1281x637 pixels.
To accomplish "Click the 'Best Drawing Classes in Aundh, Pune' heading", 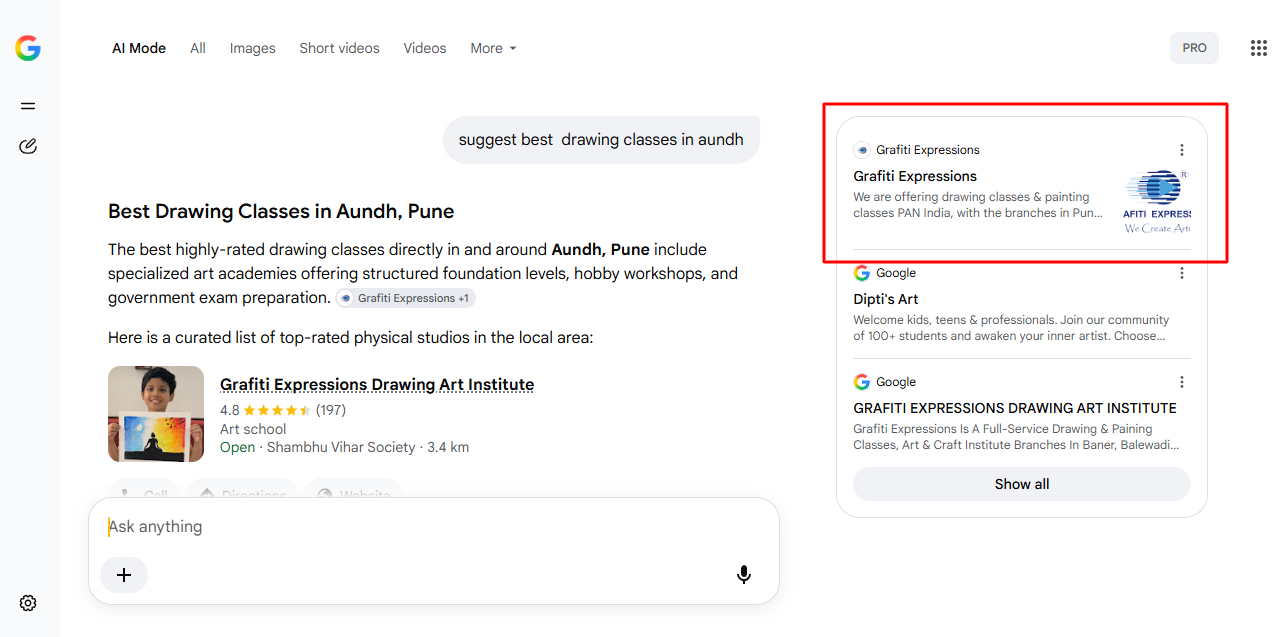I will tap(281, 212).
